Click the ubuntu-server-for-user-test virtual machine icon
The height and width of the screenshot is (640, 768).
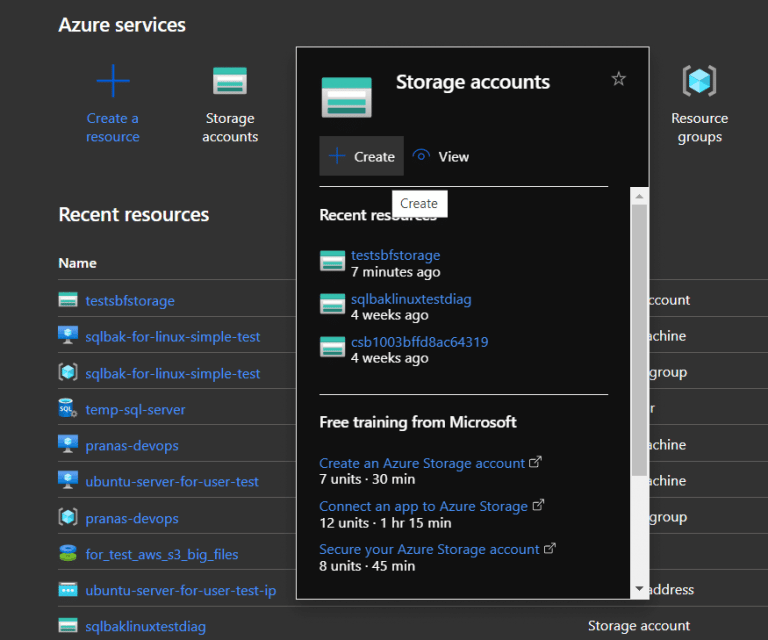click(x=68, y=481)
